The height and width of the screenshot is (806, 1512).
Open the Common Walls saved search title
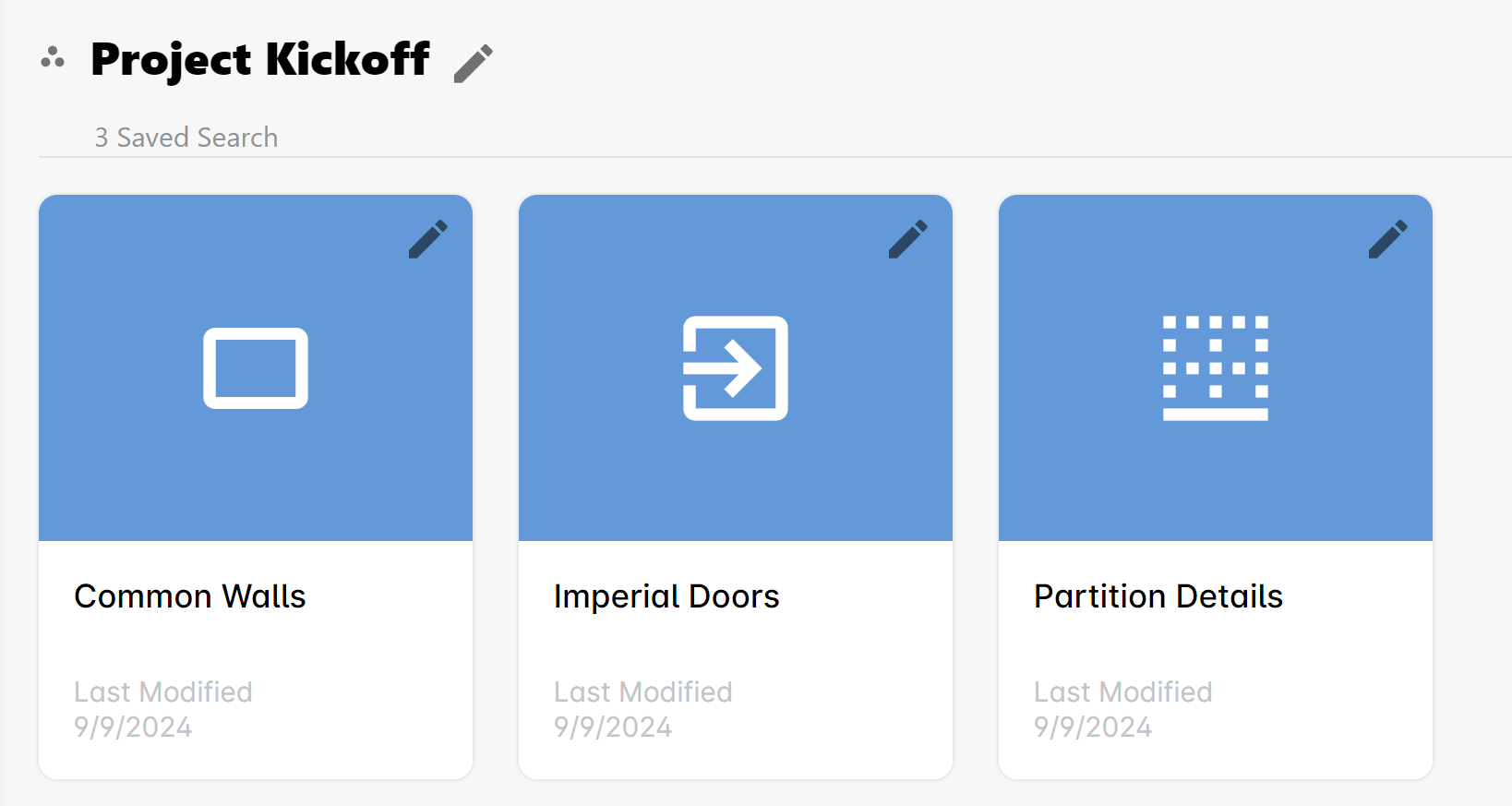[190, 596]
